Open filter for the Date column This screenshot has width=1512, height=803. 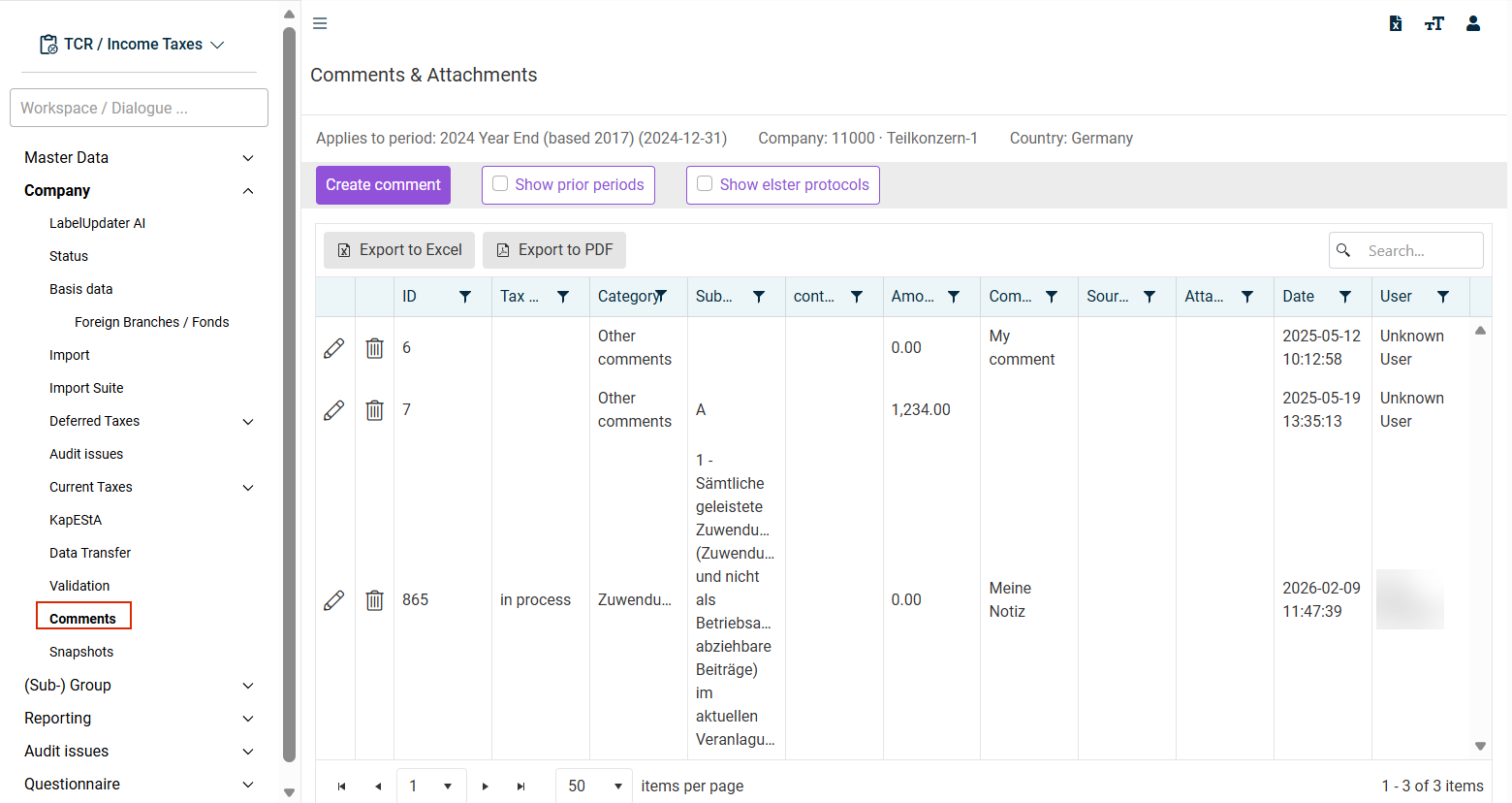[1345, 297]
